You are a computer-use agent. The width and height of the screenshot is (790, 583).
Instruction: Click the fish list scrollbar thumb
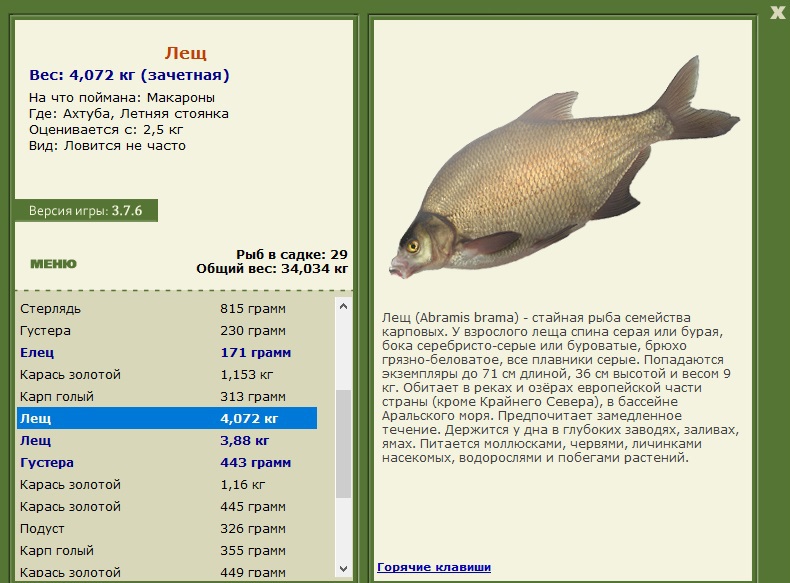pyautogui.click(x=344, y=443)
